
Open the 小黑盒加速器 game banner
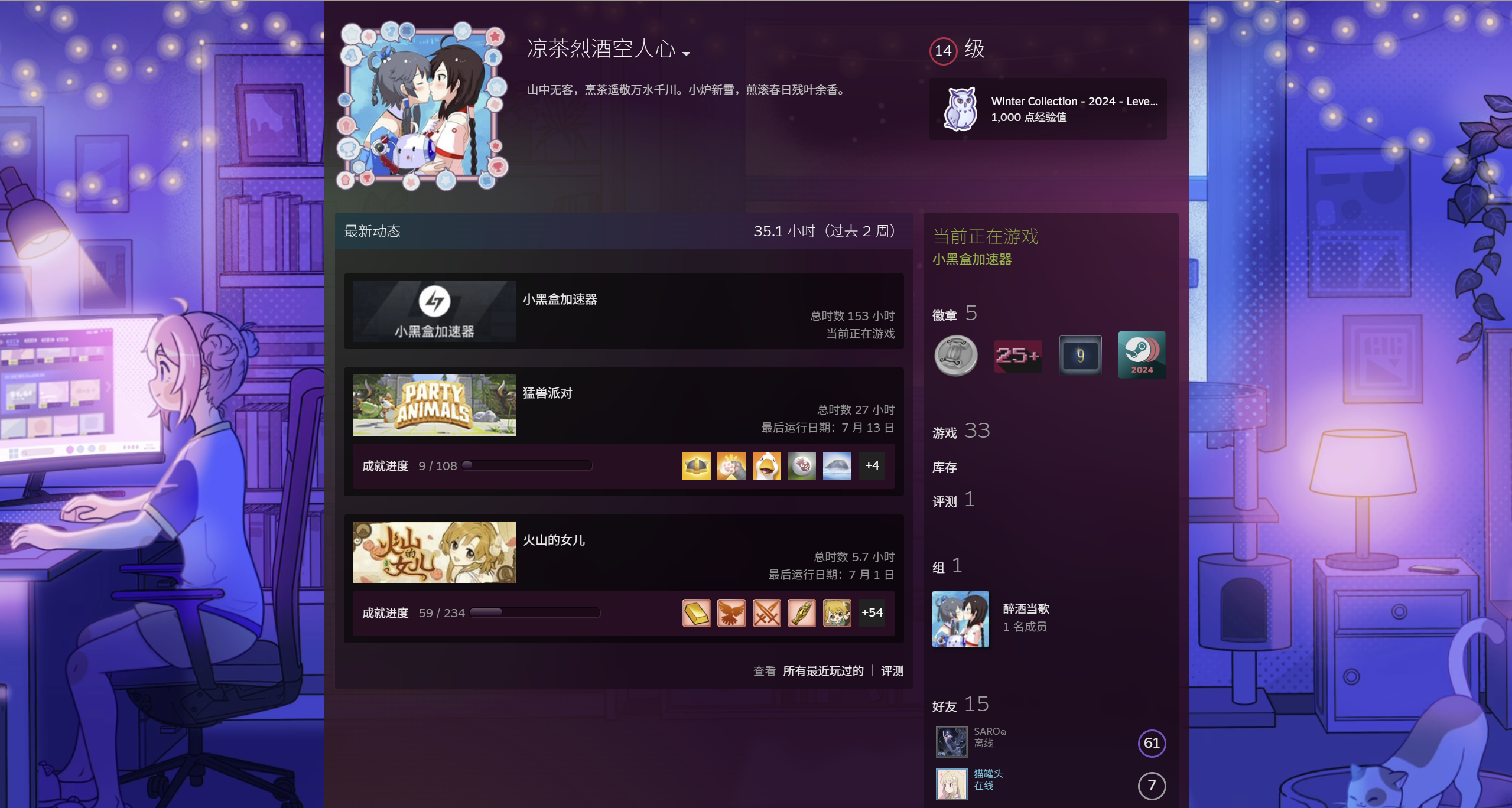[434, 311]
